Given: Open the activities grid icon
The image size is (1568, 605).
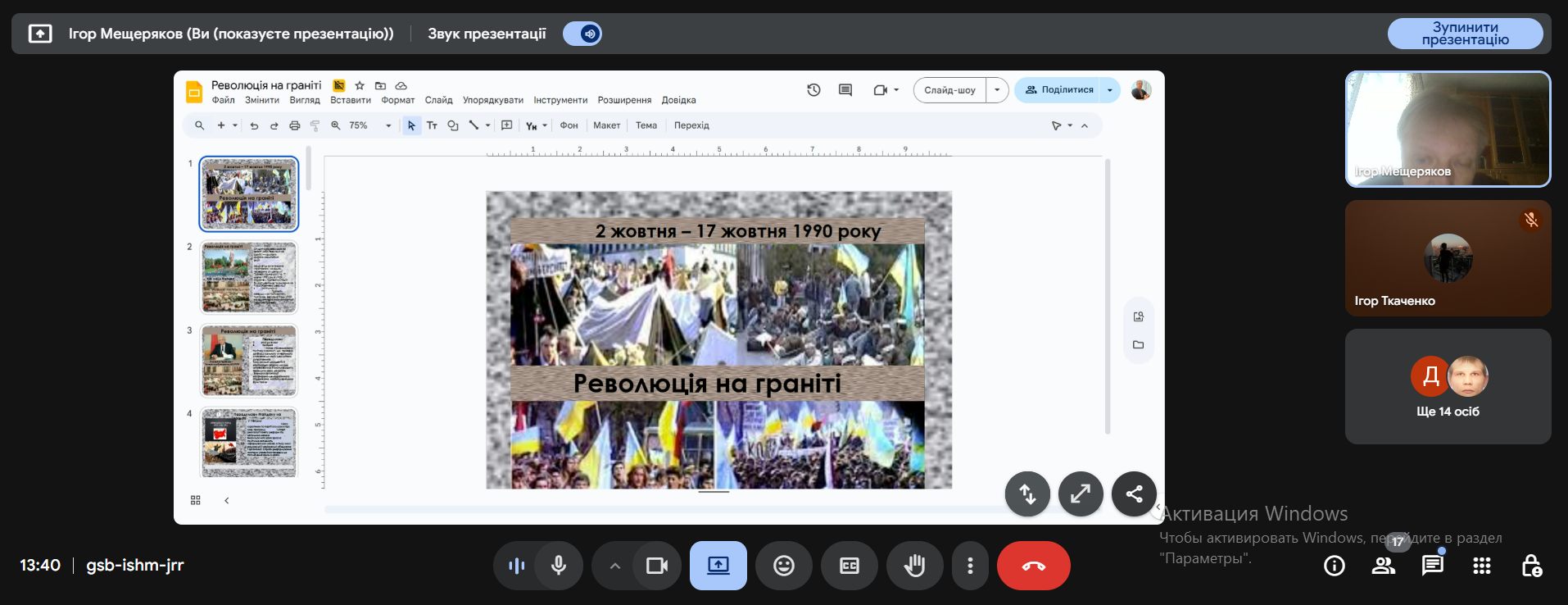Looking at the screenshot, I should (x=1481, y=566).
